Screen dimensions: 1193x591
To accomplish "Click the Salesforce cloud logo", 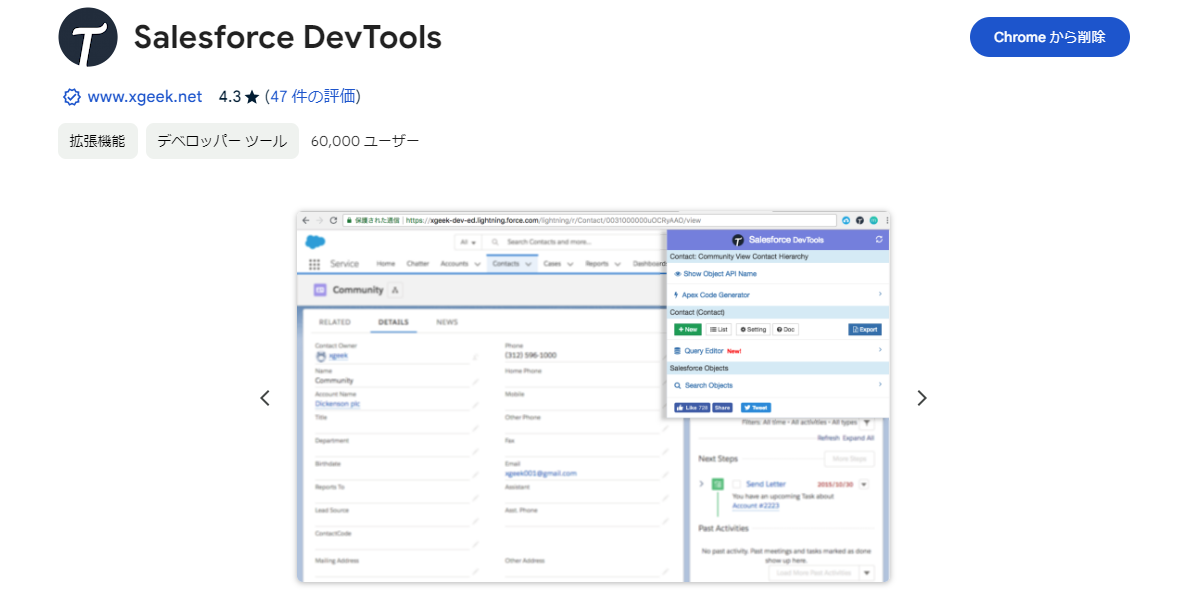I will coord(314,241).
